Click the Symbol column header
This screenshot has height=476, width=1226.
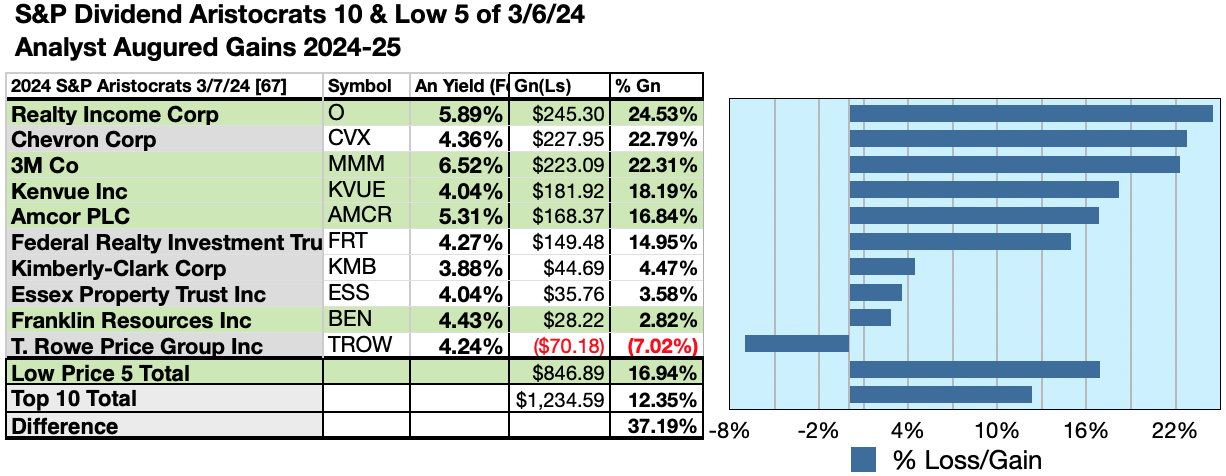tap(359, 86)
